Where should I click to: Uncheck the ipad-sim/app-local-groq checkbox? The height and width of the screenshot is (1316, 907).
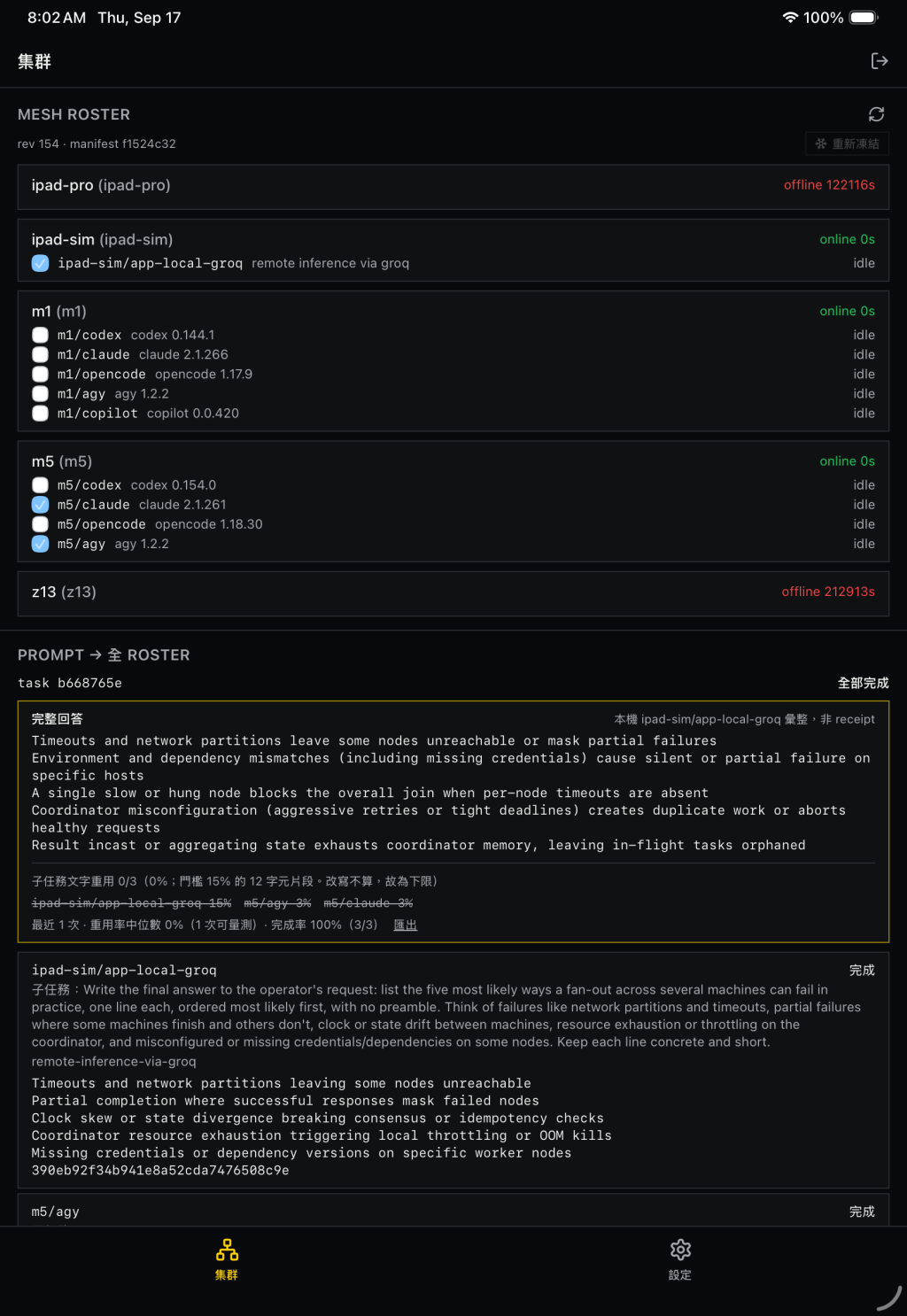coord(40,263)
